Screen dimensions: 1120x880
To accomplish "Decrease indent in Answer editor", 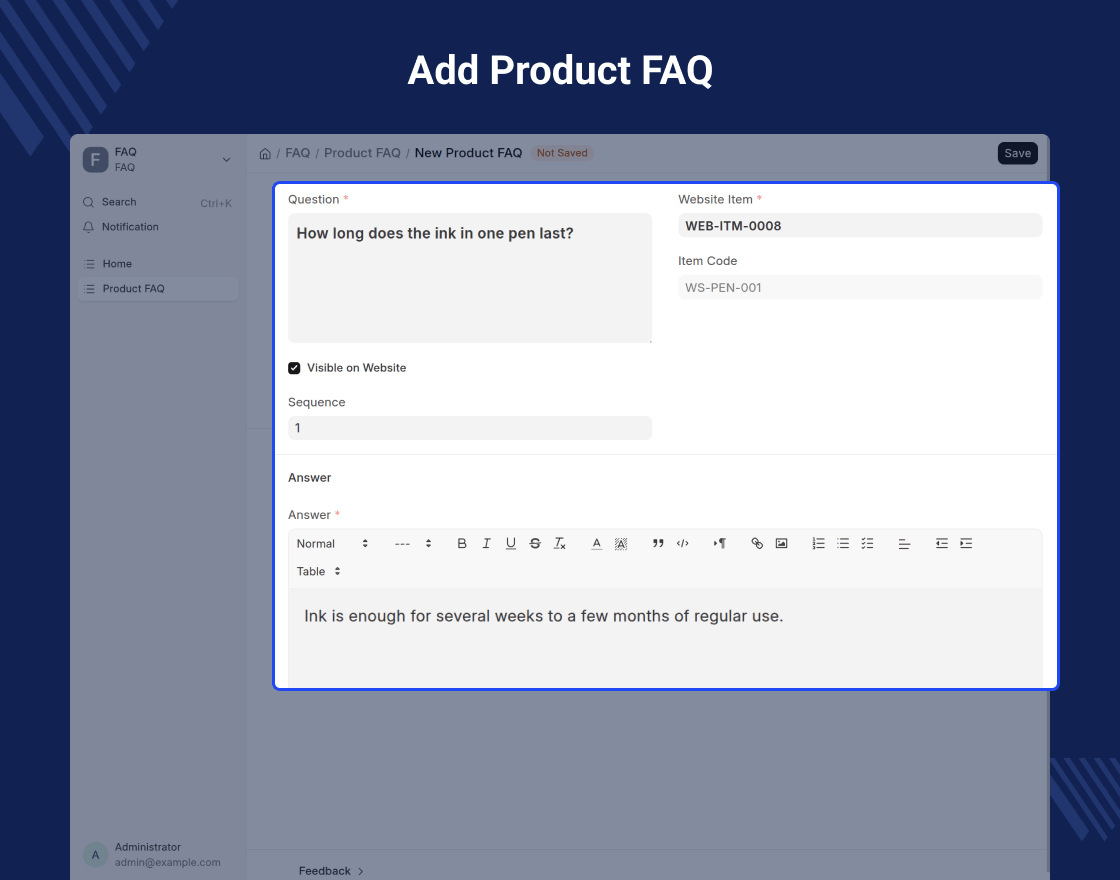I will (x=941, y=544).
